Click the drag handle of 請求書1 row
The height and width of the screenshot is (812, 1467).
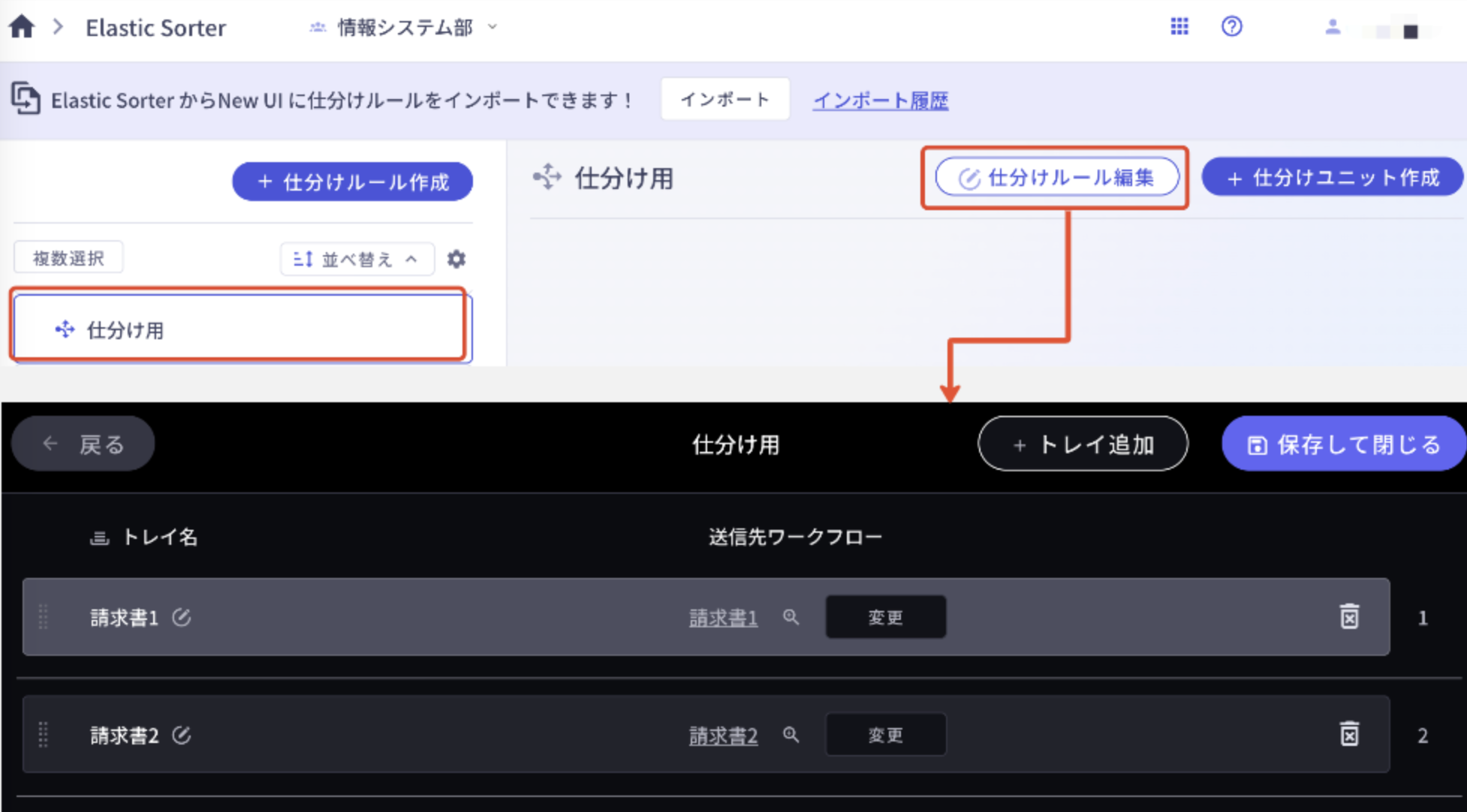pos(43,617)
